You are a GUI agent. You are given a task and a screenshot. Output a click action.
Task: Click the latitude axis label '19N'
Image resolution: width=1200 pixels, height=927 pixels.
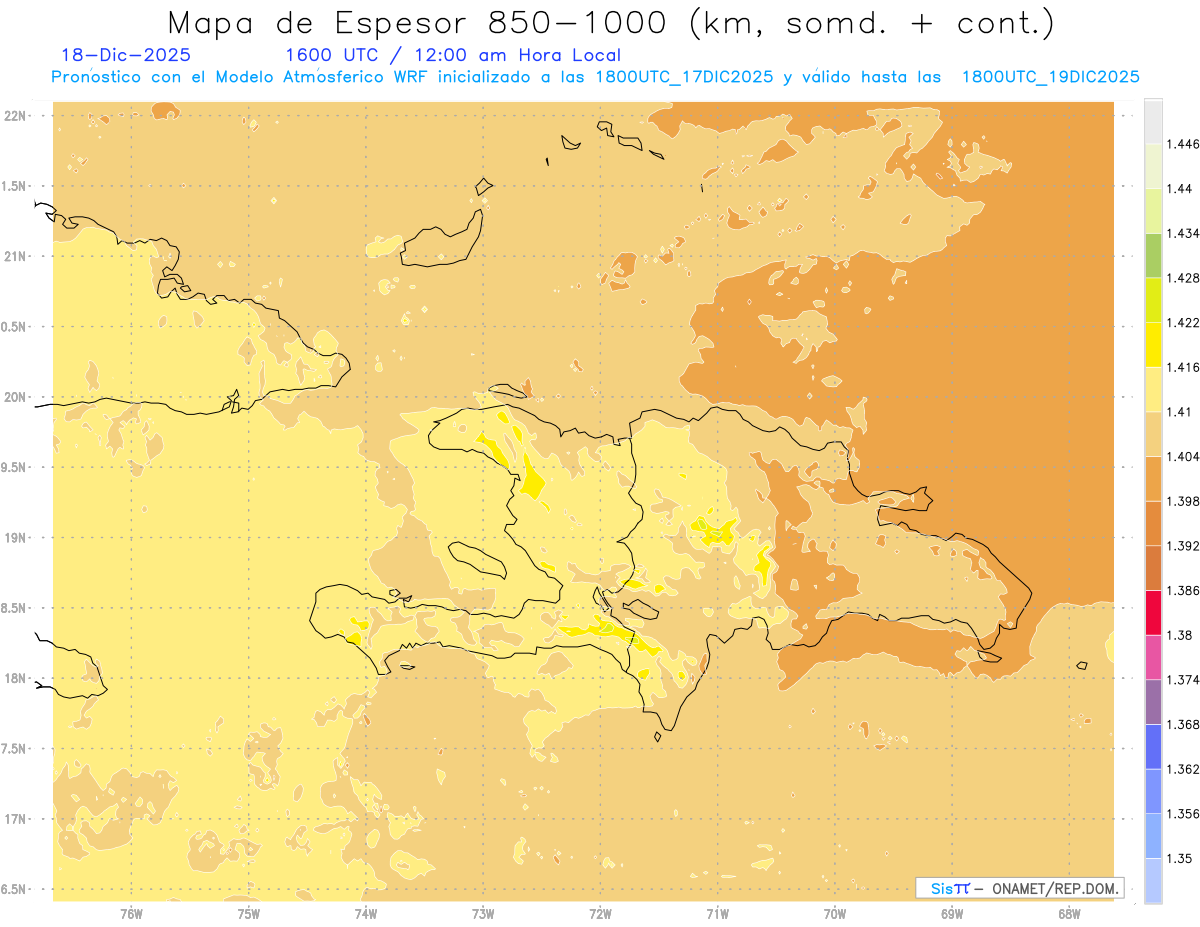click(17, 538)
